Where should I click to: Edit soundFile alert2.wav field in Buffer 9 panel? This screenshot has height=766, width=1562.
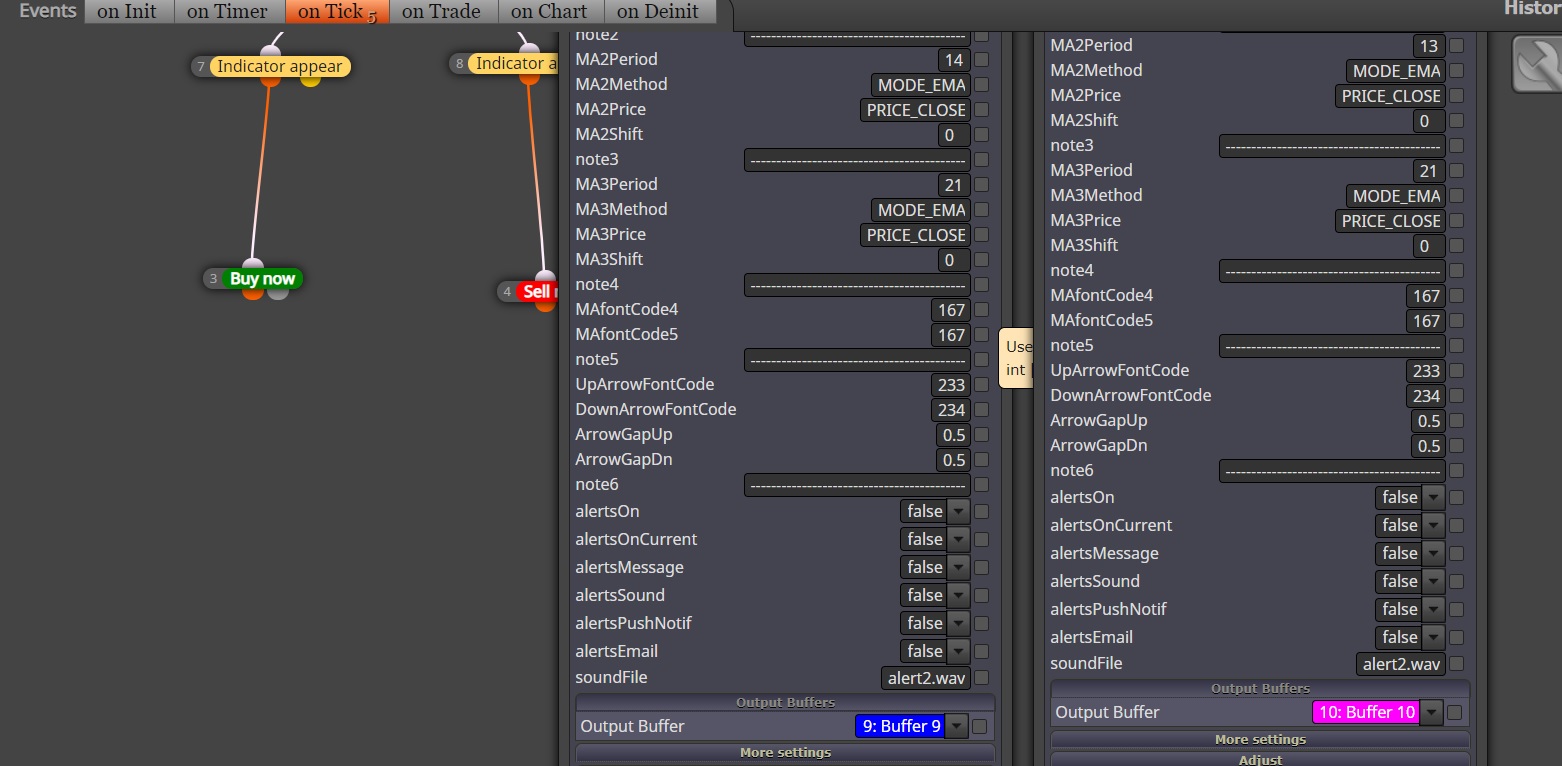click(926, 678)
